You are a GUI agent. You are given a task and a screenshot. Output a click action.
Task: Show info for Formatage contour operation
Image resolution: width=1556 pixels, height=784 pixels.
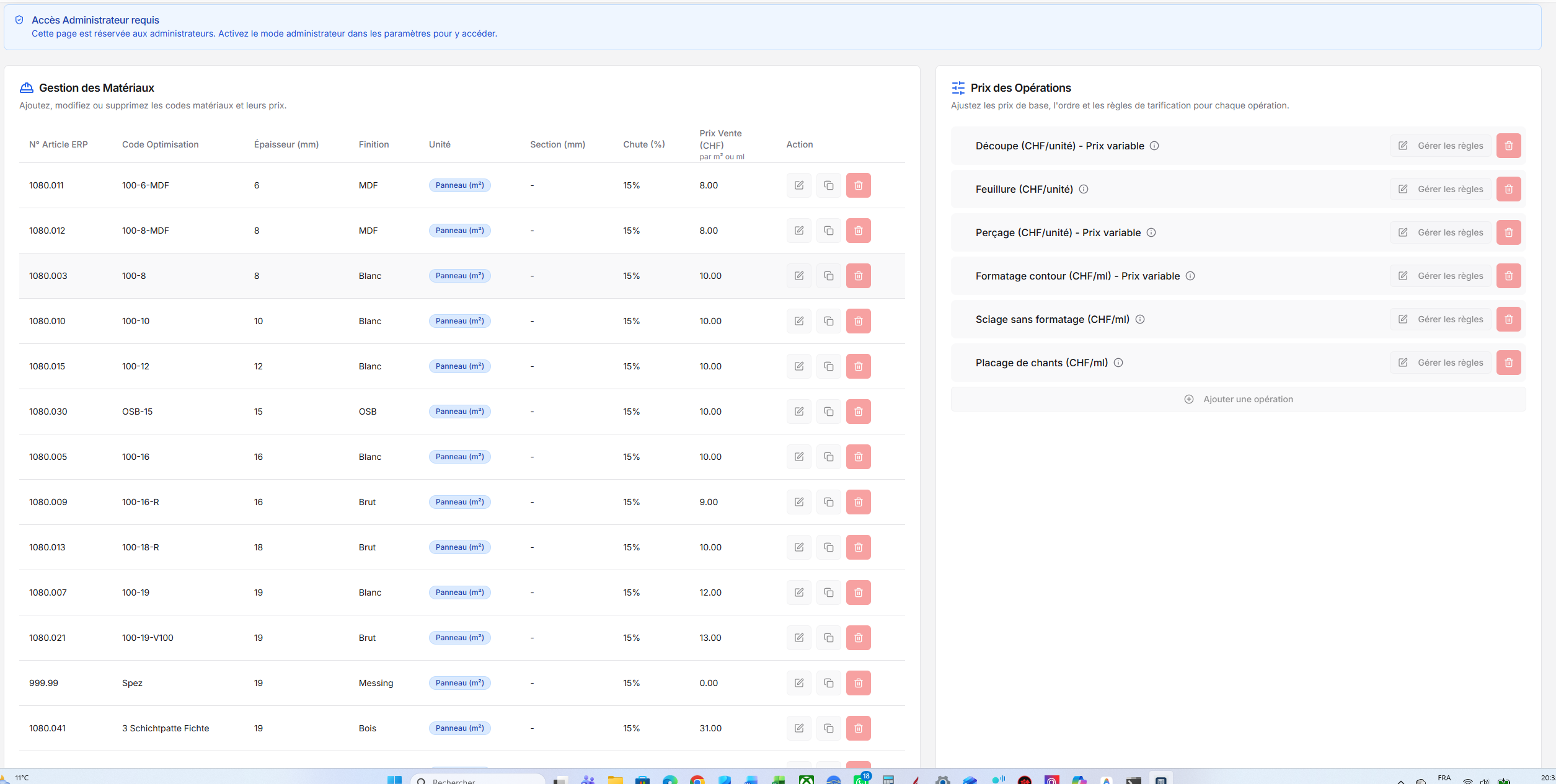coord(1190,276)
